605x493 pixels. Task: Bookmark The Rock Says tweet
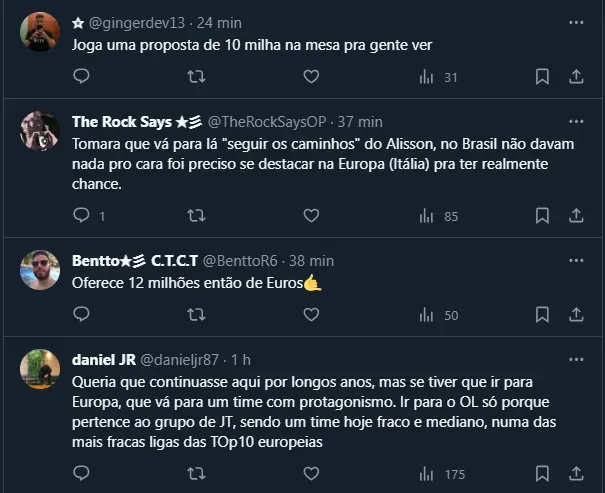[x=542, y=215]
